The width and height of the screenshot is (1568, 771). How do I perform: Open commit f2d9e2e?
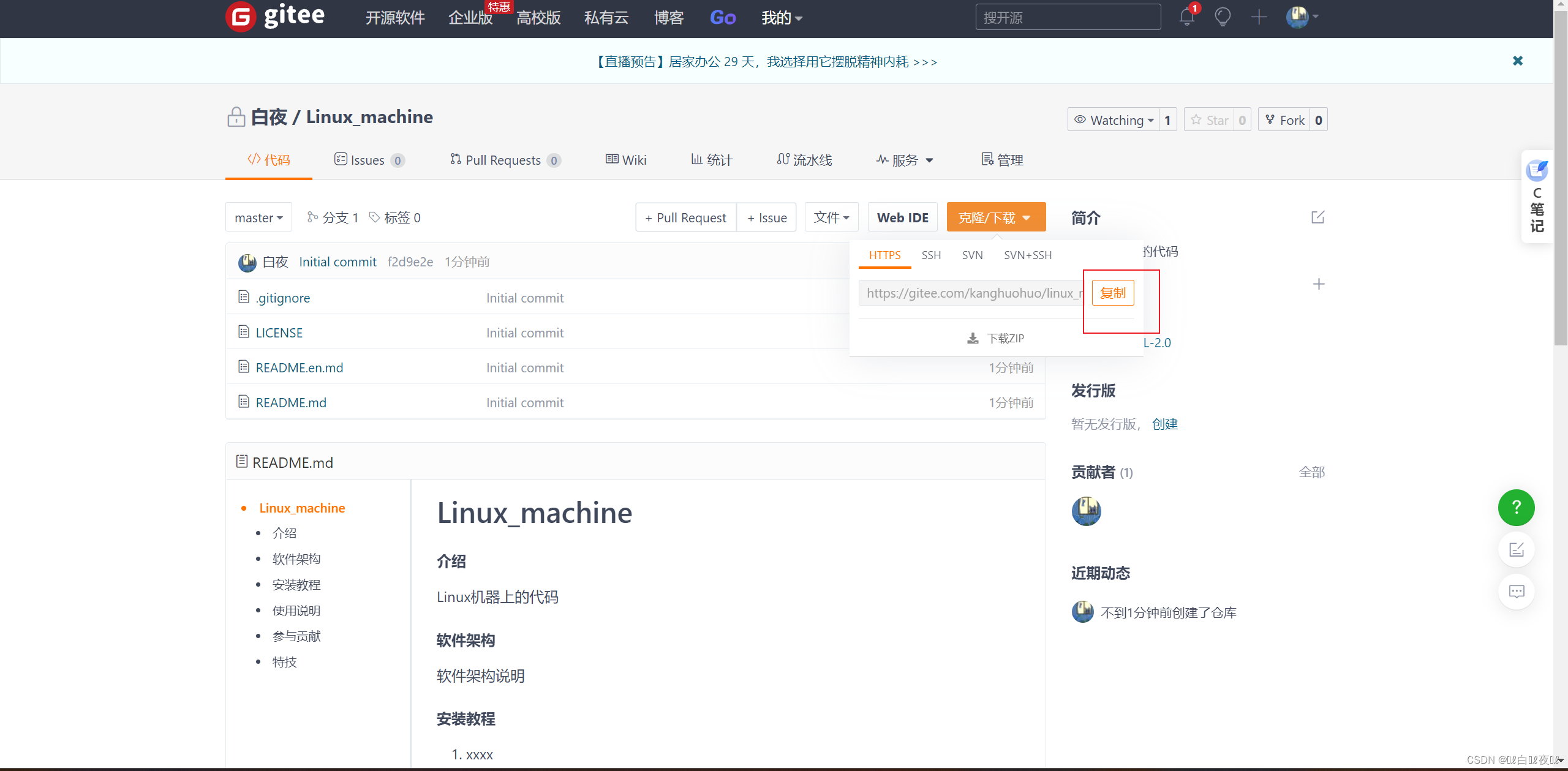coord(410,262)
